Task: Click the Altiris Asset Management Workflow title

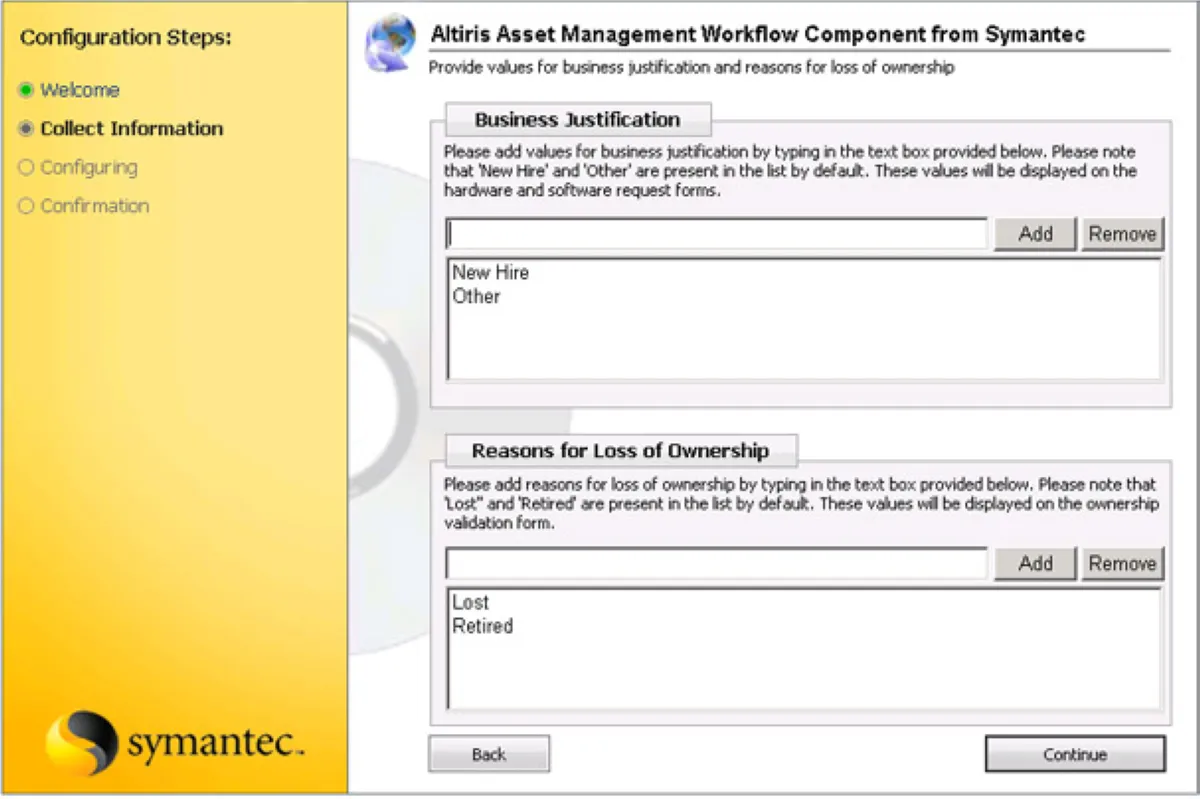Action: point(758,34)
